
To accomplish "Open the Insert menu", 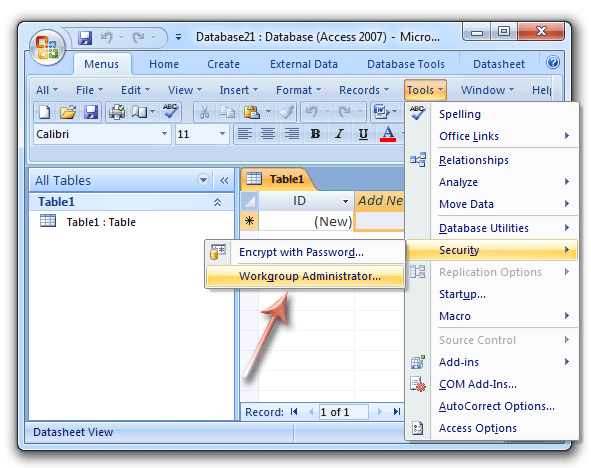I will 239,90.
